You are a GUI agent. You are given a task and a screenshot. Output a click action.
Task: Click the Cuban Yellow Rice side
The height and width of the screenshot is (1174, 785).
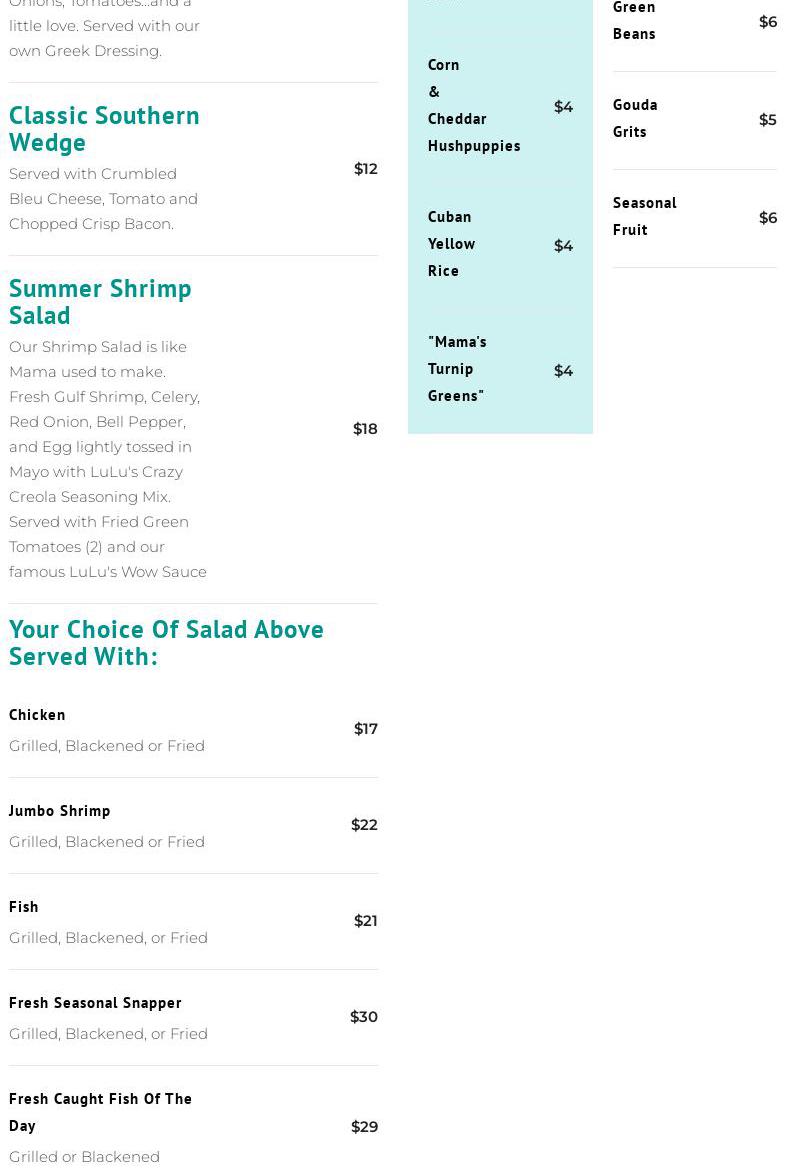coord(451,243)
